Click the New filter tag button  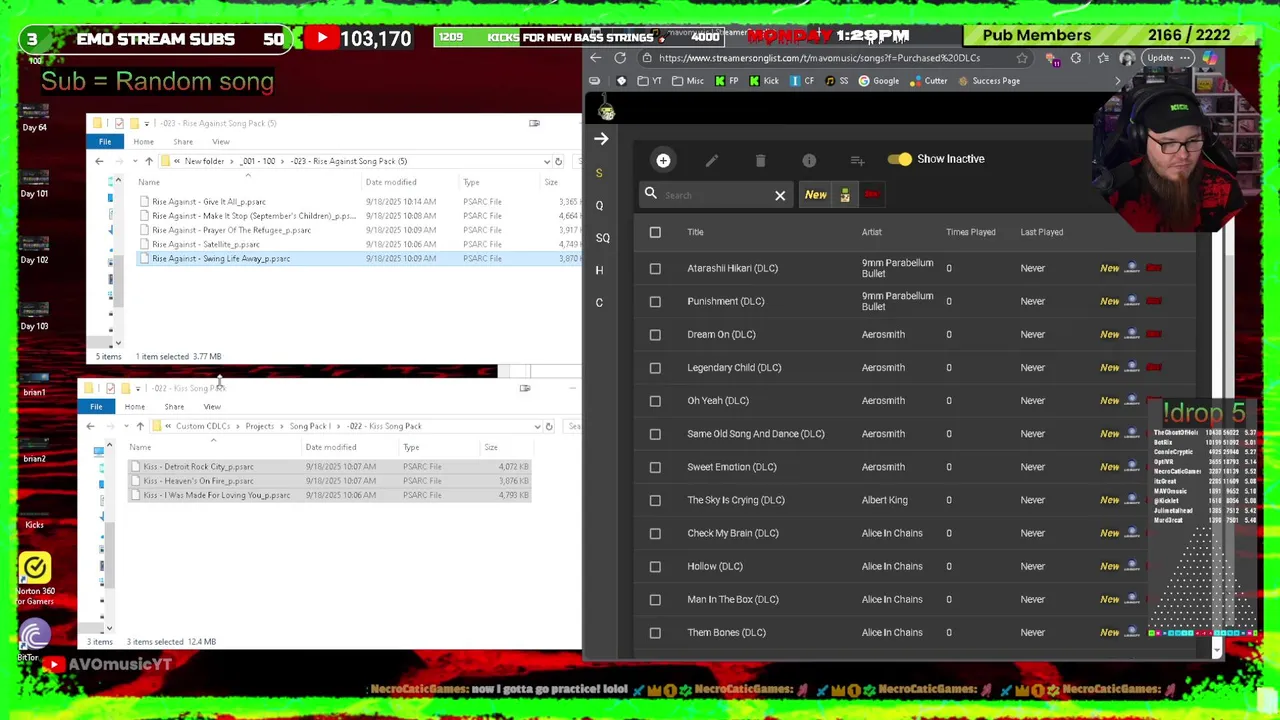(816, 195)
